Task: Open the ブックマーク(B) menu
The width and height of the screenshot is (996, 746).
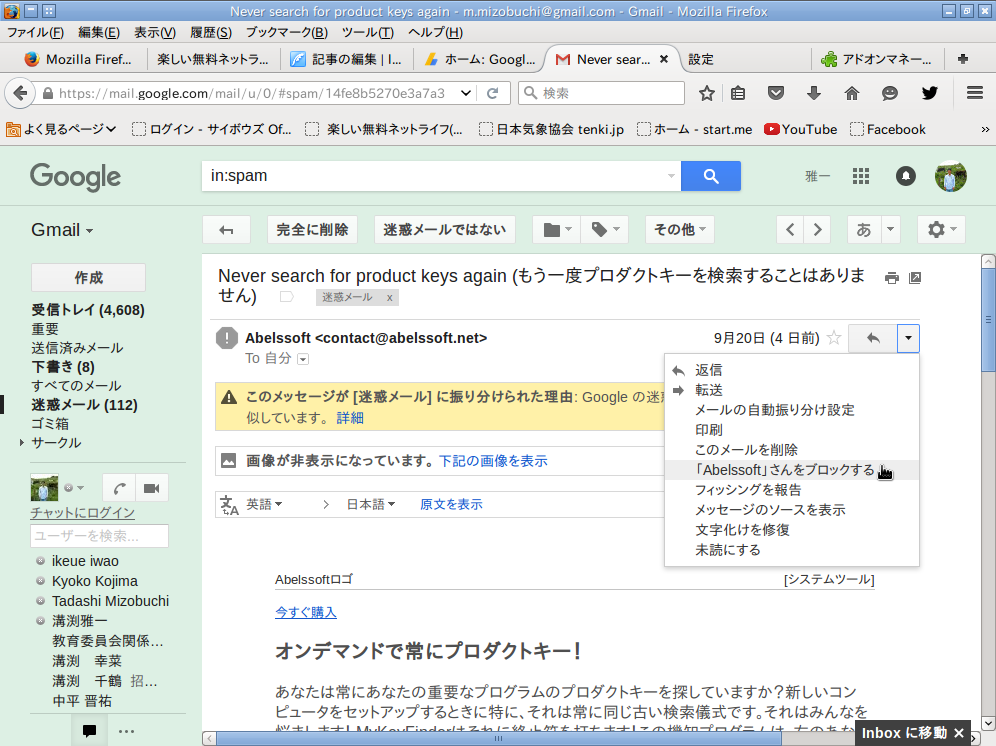Action: pyautogui.click(x=286, y=32)
